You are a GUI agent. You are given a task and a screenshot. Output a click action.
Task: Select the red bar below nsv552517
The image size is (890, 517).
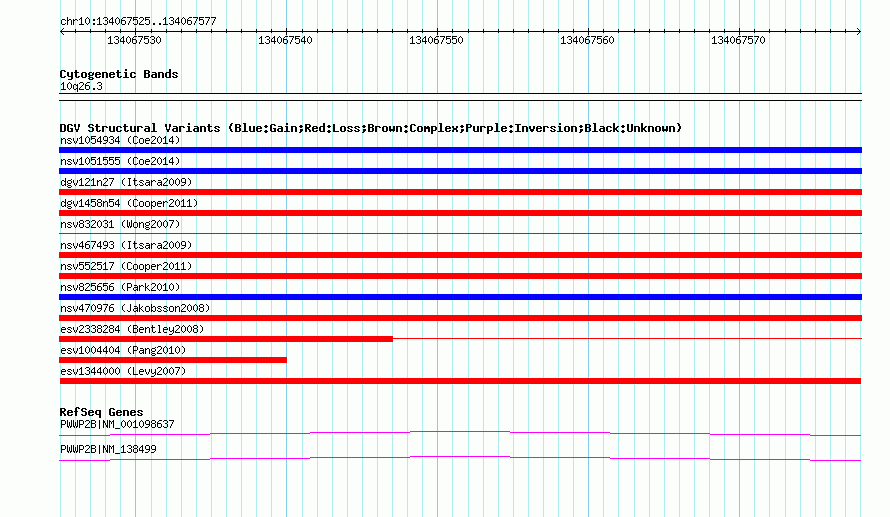coord(460,276)
